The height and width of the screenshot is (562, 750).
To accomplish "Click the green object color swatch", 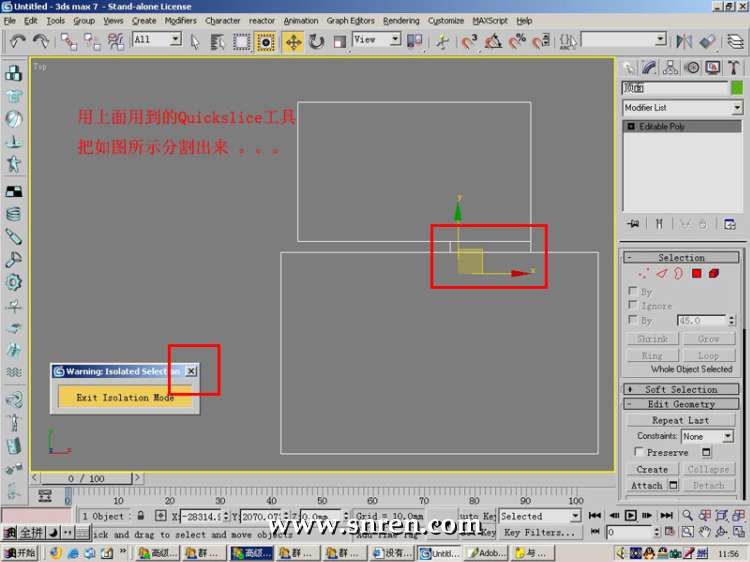I will coord(737,88).
